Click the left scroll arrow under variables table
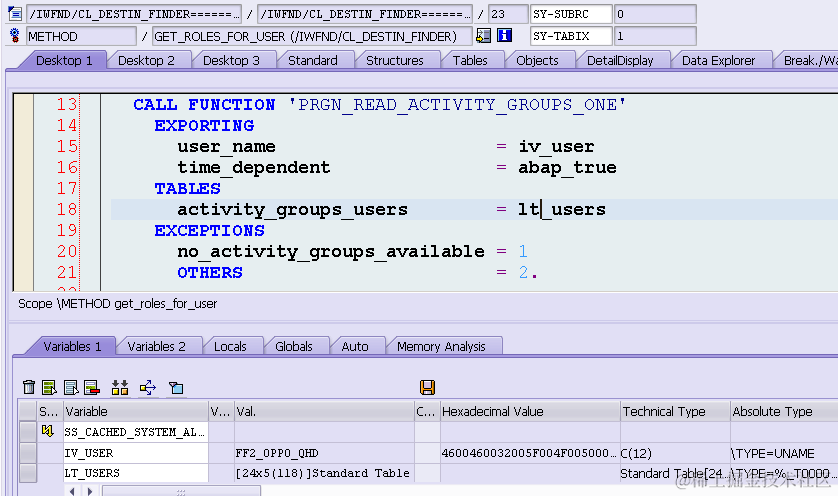Image resolution: width=838 pixels, height=496 pixels. tap(72, 491)
